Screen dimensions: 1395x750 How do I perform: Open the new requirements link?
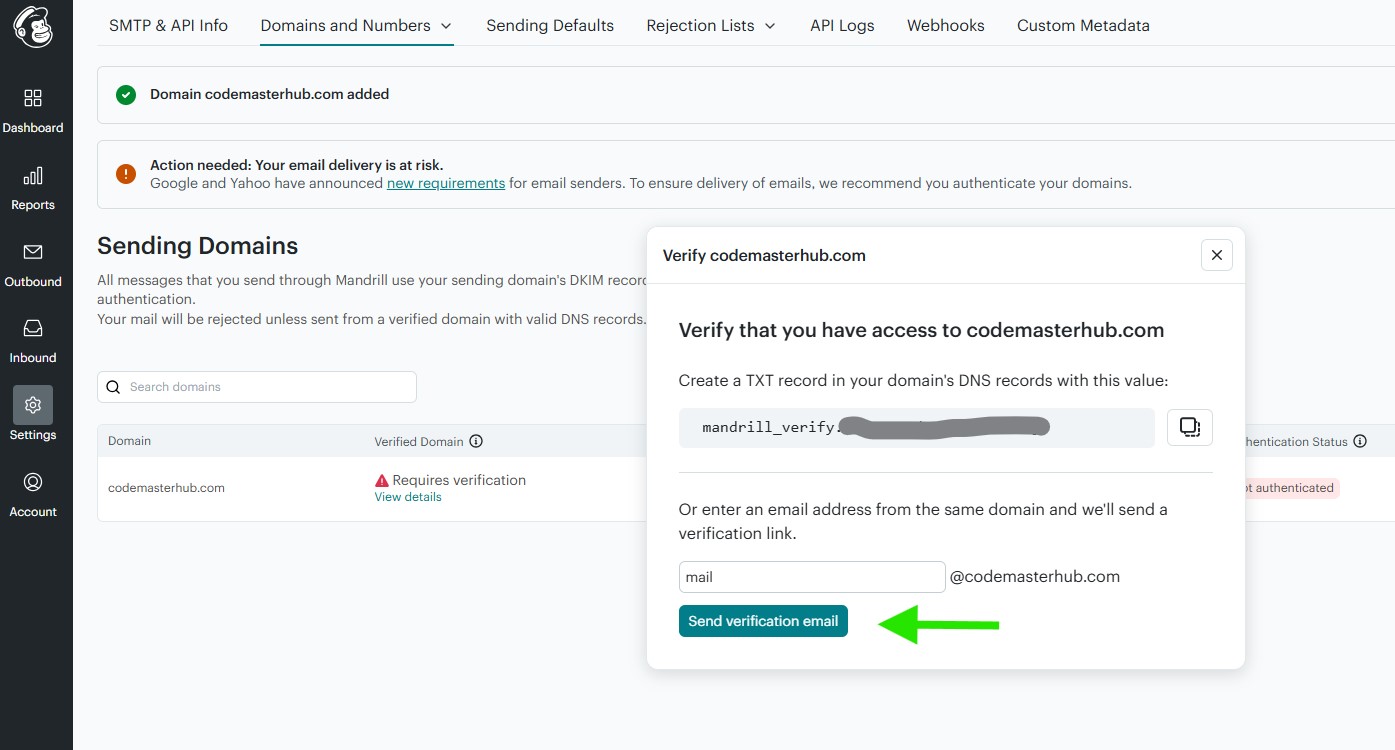446,184
